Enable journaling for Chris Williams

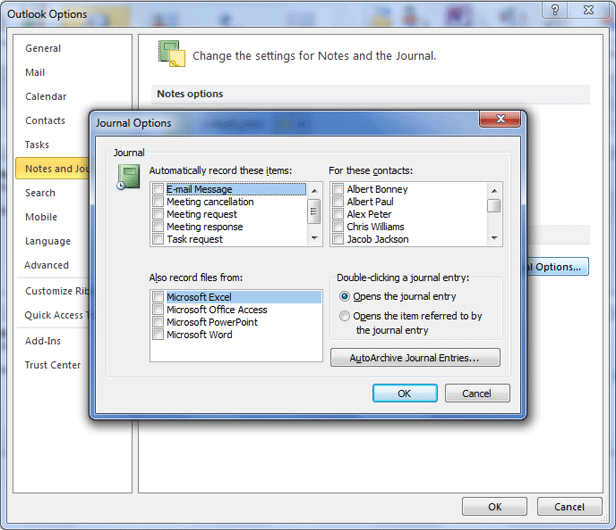pyautogui.click(x=338, y=227)
